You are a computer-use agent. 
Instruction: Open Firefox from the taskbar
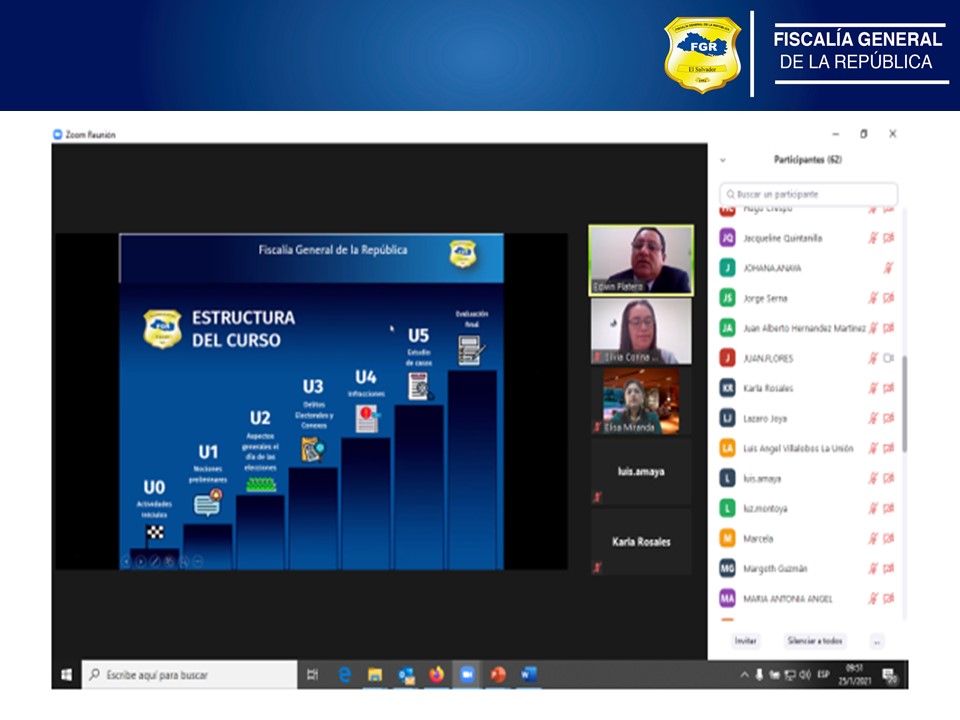click(x=436, y=675)
